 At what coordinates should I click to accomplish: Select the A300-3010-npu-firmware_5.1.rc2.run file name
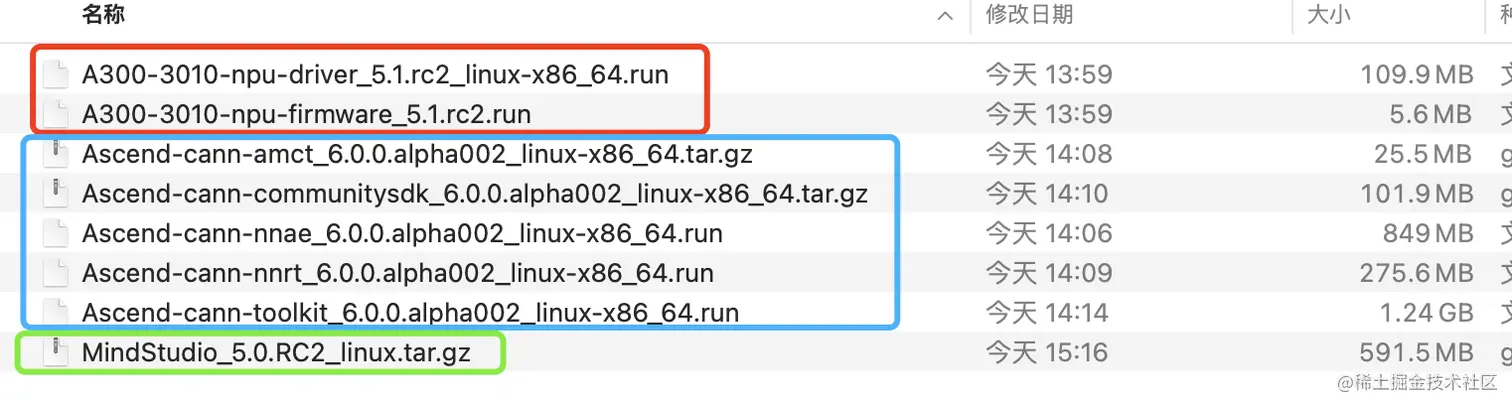pyautogui.click(x=306, y=114)
